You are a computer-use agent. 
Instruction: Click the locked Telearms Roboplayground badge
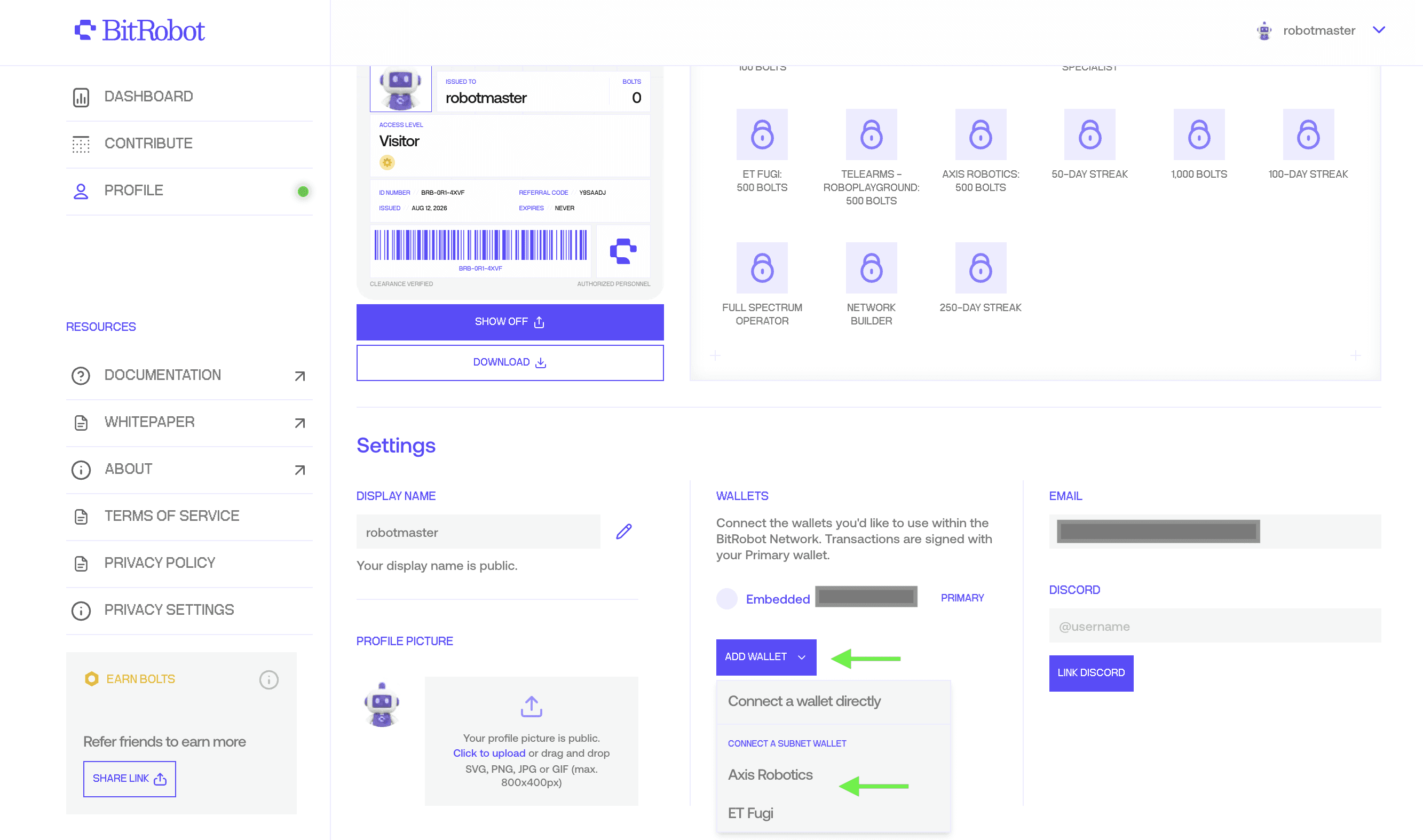click(871, 134)
